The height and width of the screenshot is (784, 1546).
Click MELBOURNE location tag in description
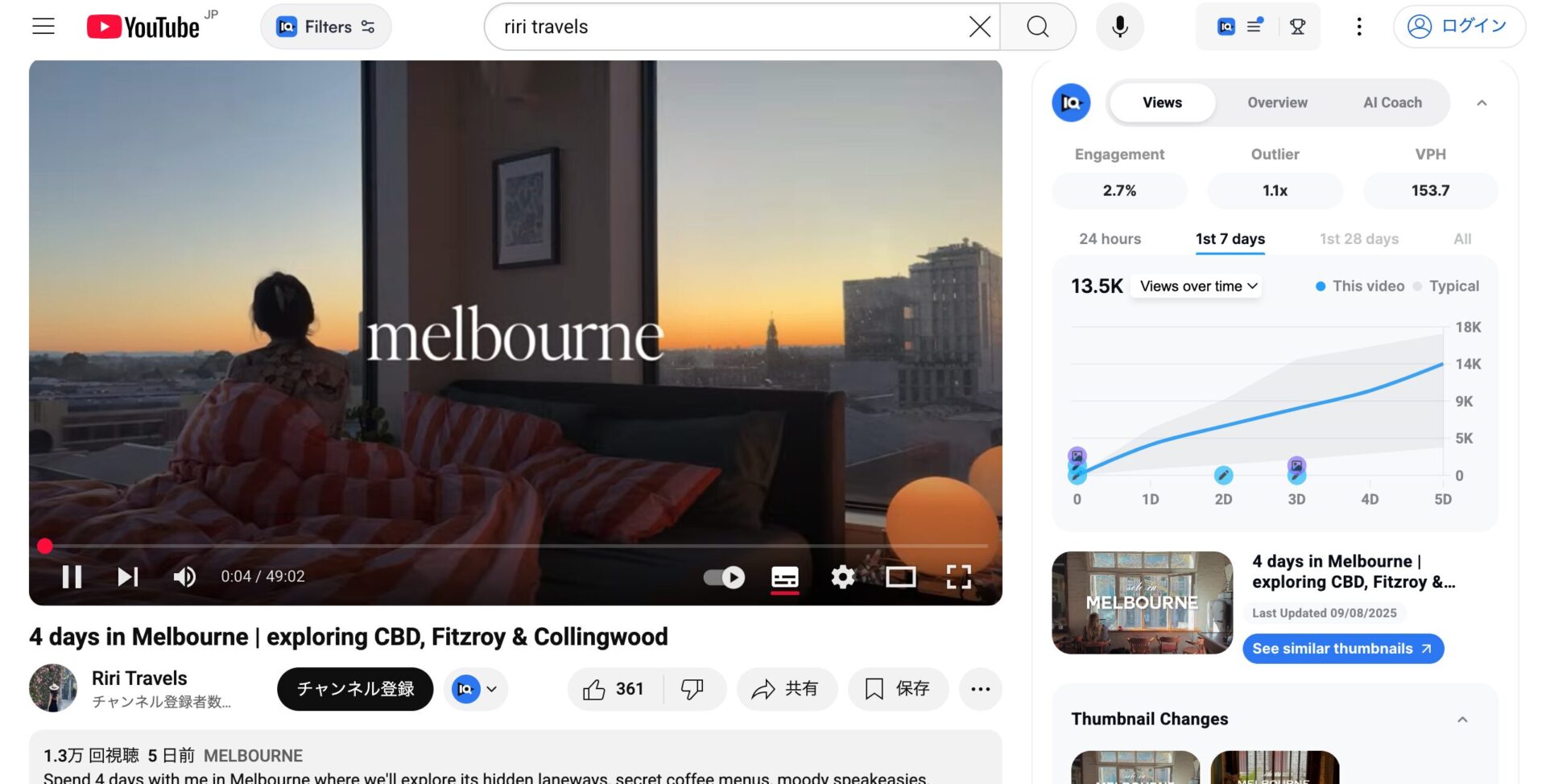253,756
